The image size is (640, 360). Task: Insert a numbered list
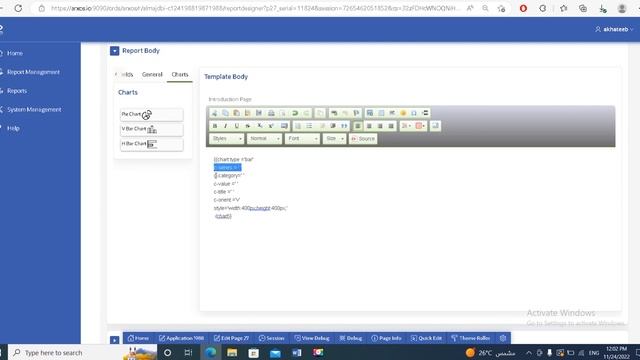pos(298,126)
